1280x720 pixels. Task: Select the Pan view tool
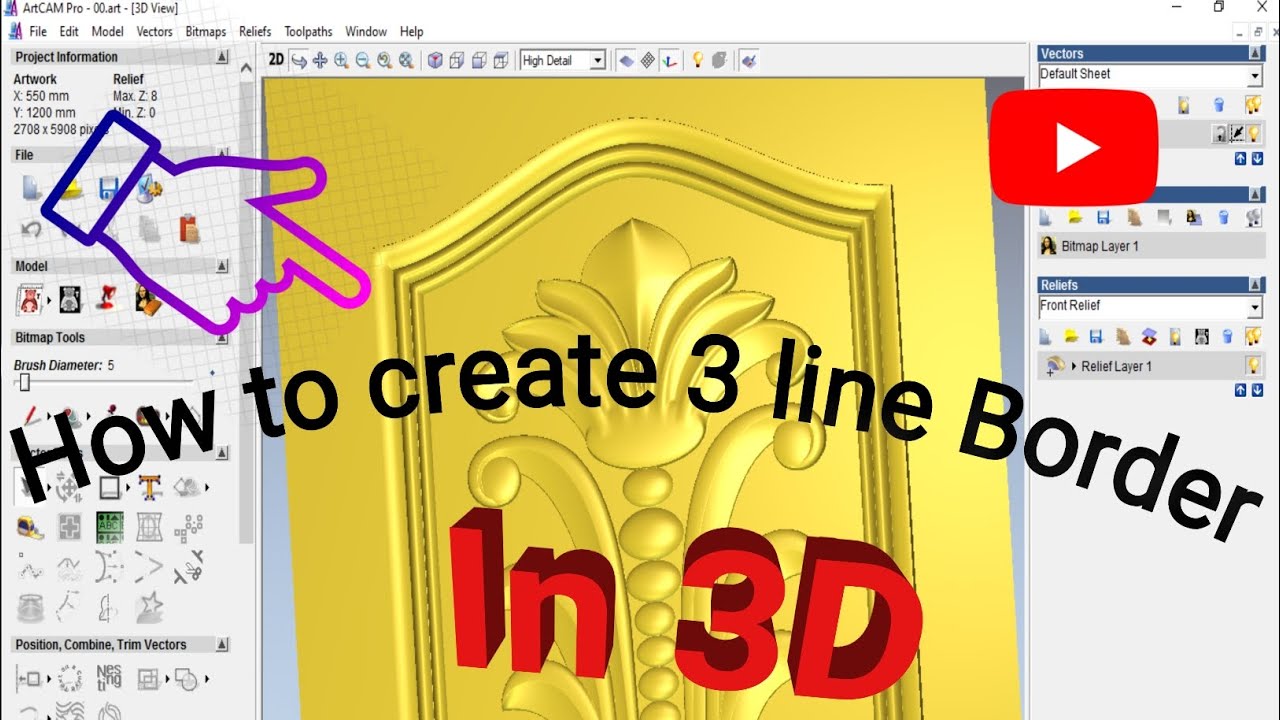coord(320,60)
